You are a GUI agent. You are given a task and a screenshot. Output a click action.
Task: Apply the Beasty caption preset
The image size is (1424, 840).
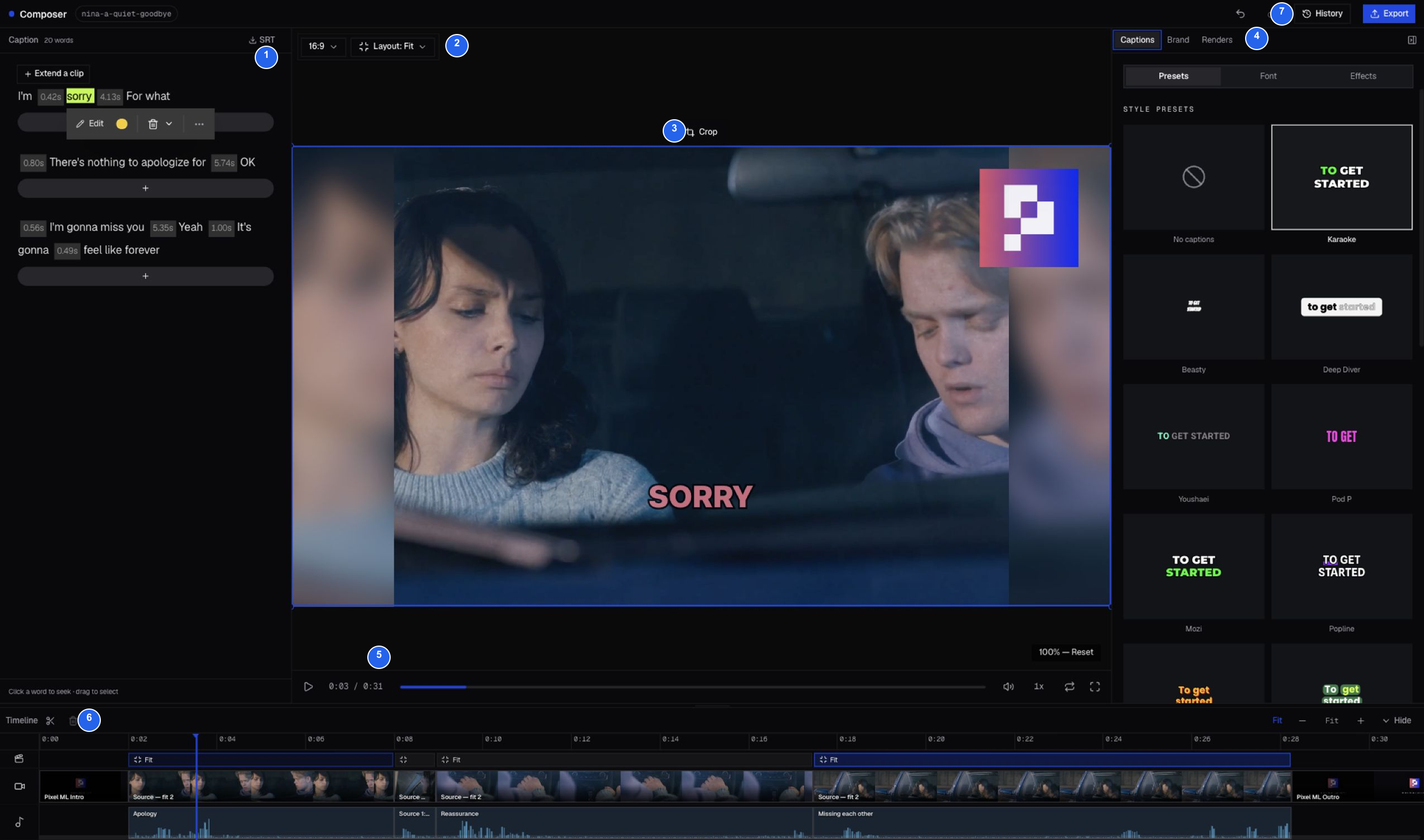tap(1193, 307)
